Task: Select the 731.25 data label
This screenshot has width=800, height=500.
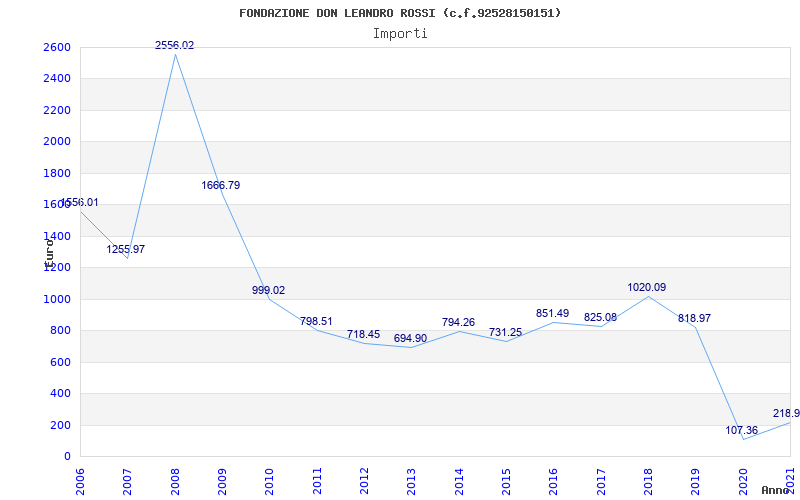Action: click(505, 332)
